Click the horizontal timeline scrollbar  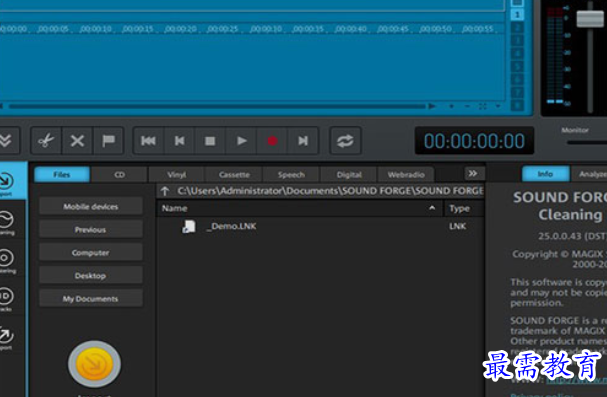217,106
